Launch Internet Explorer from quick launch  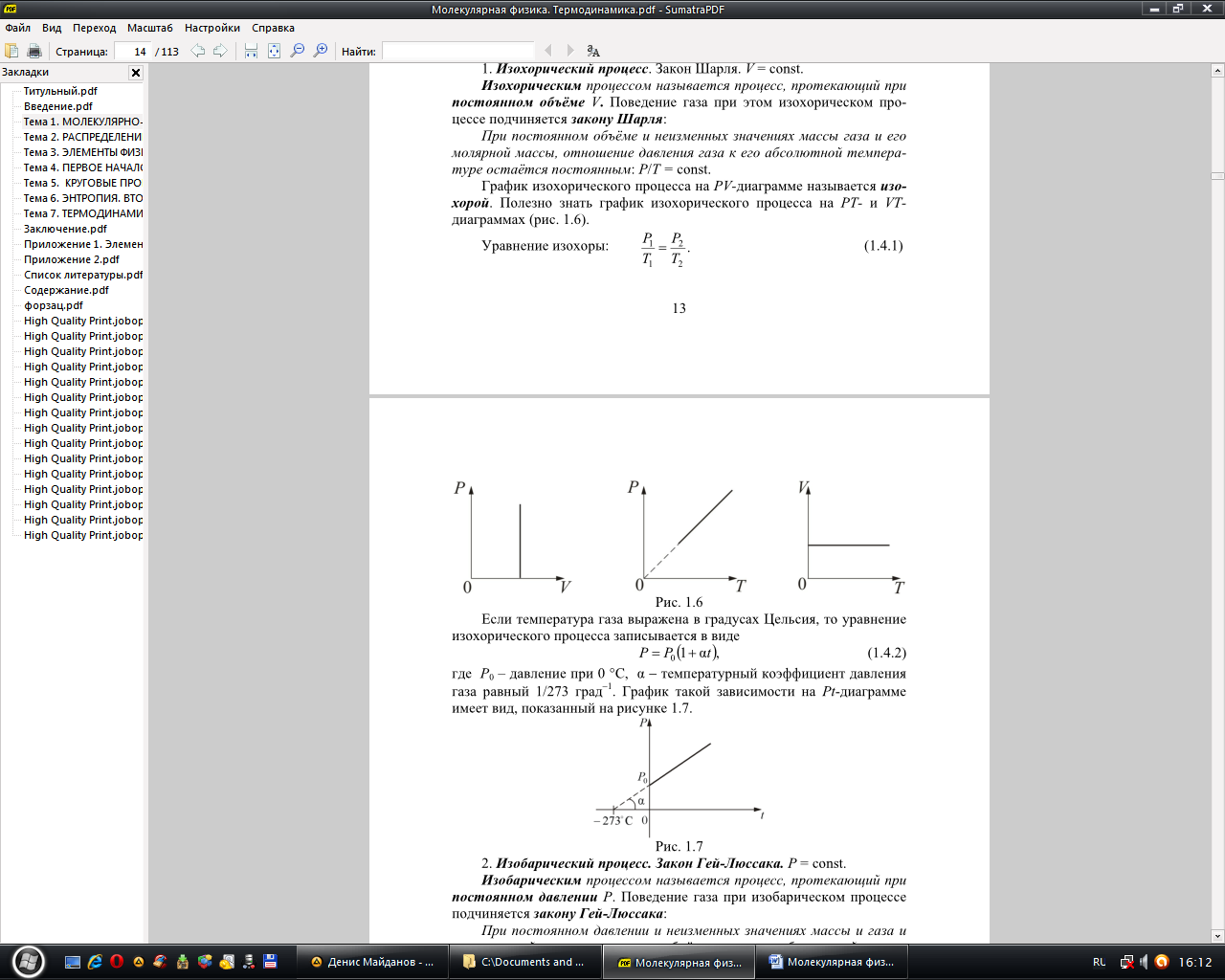point(95,962)
